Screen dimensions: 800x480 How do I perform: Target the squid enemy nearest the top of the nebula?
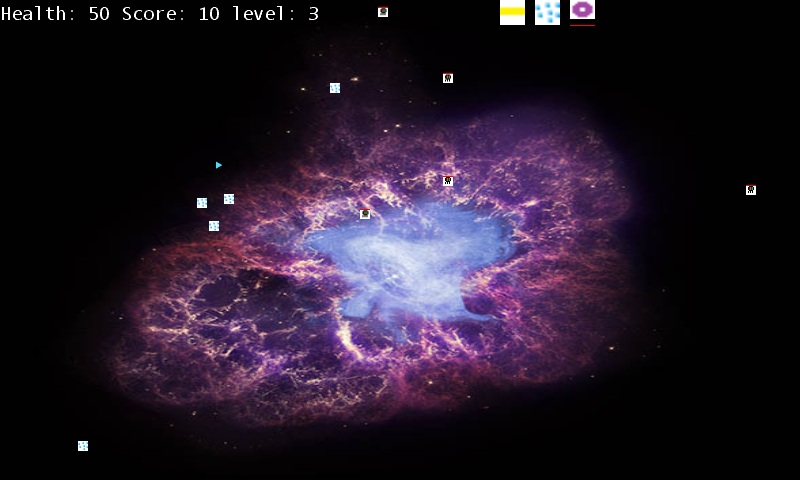click(x=448, y=78)
